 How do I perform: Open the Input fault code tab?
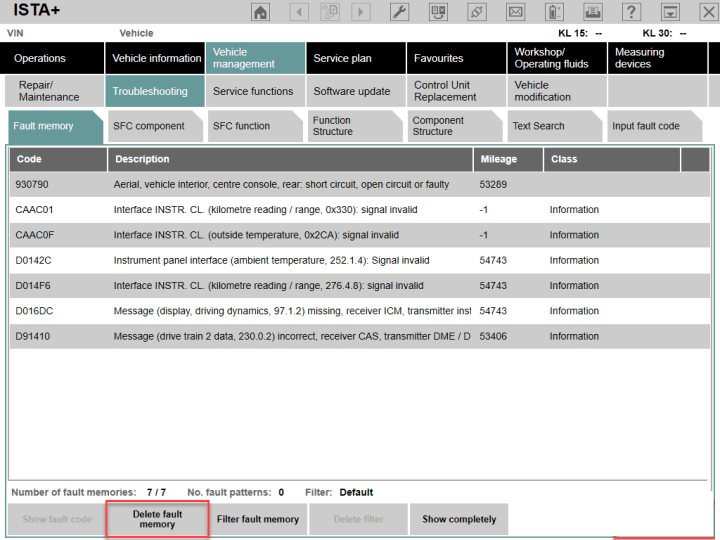point(655,126)
